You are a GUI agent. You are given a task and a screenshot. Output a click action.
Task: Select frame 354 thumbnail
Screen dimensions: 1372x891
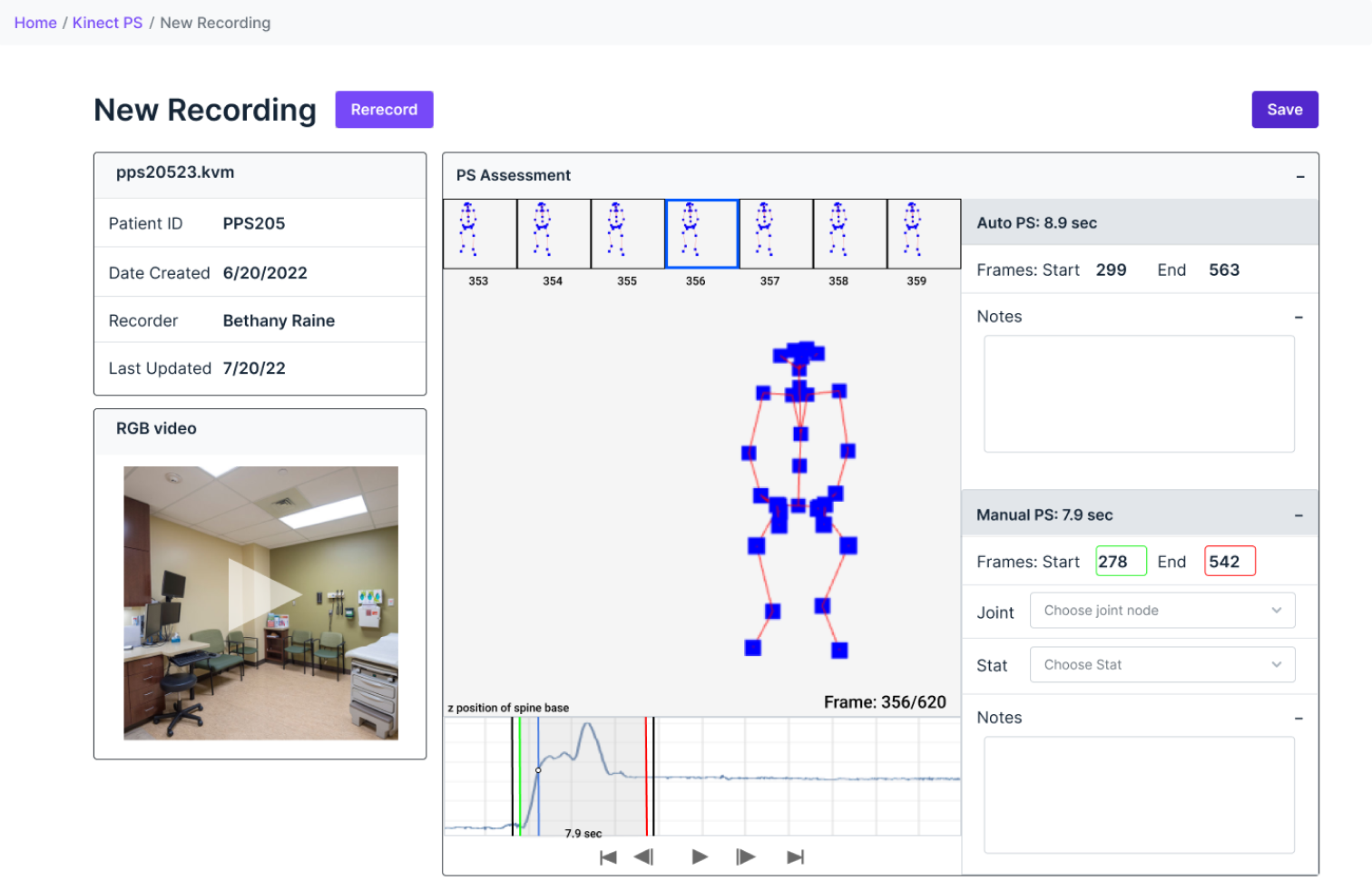pyautogui.click(x=554, y=234)
